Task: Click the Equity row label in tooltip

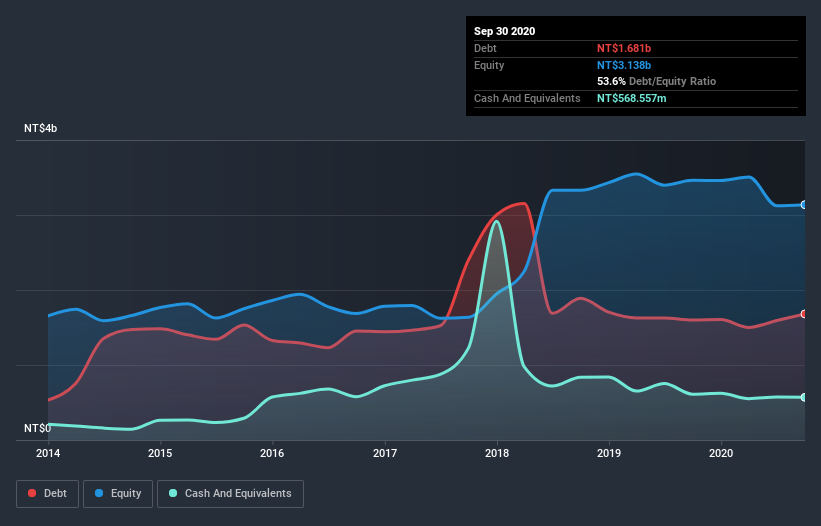Action: pos(489,65)
